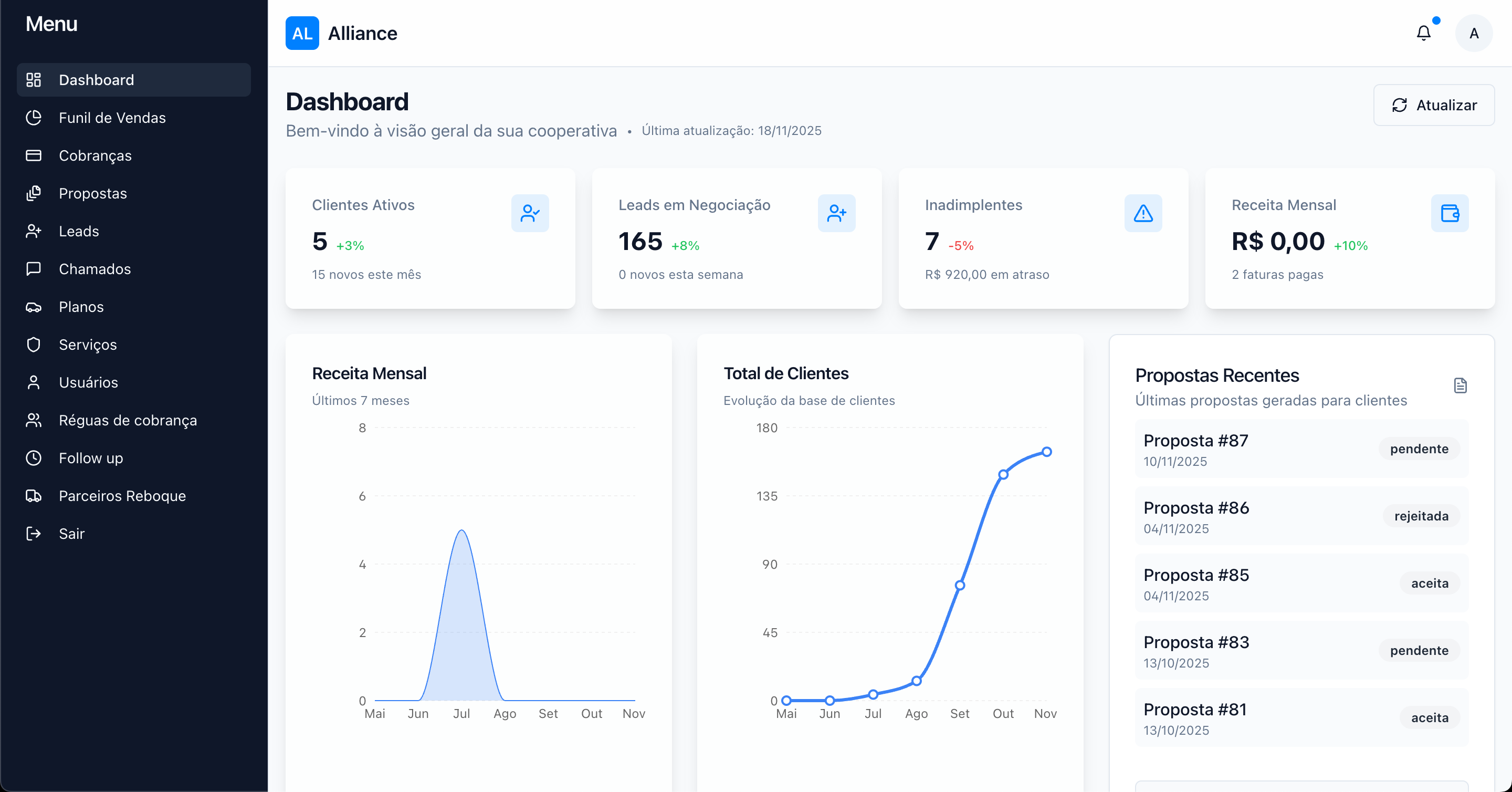The height and width of the screenshot is (792, 1512).
Task: Click the person-add icon on Leads em Negociação card
Action: click(836, 213)
